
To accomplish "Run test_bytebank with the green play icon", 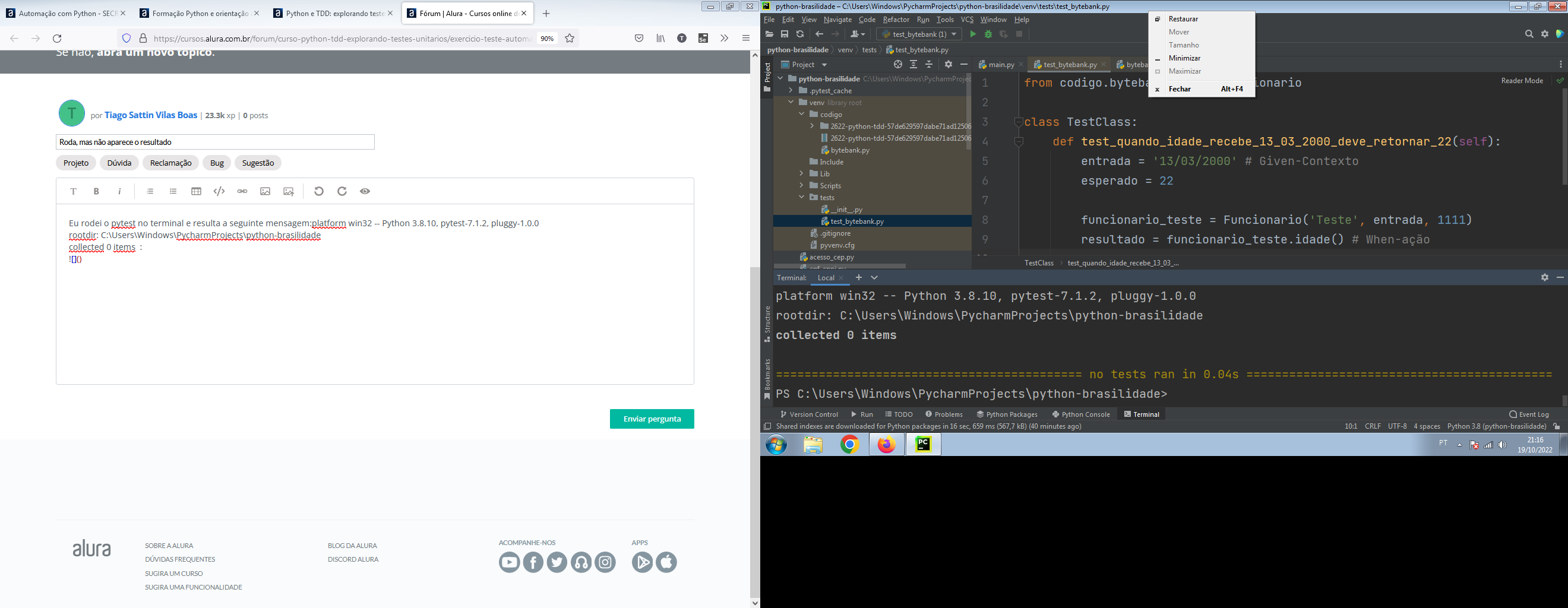I will [x=973, y=34].
